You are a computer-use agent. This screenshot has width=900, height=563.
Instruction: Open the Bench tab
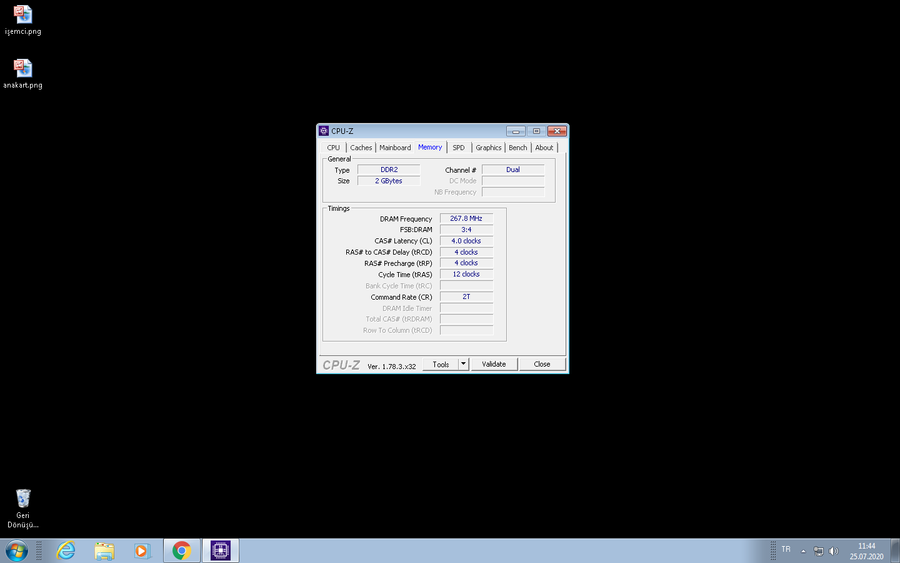point(518,147)
